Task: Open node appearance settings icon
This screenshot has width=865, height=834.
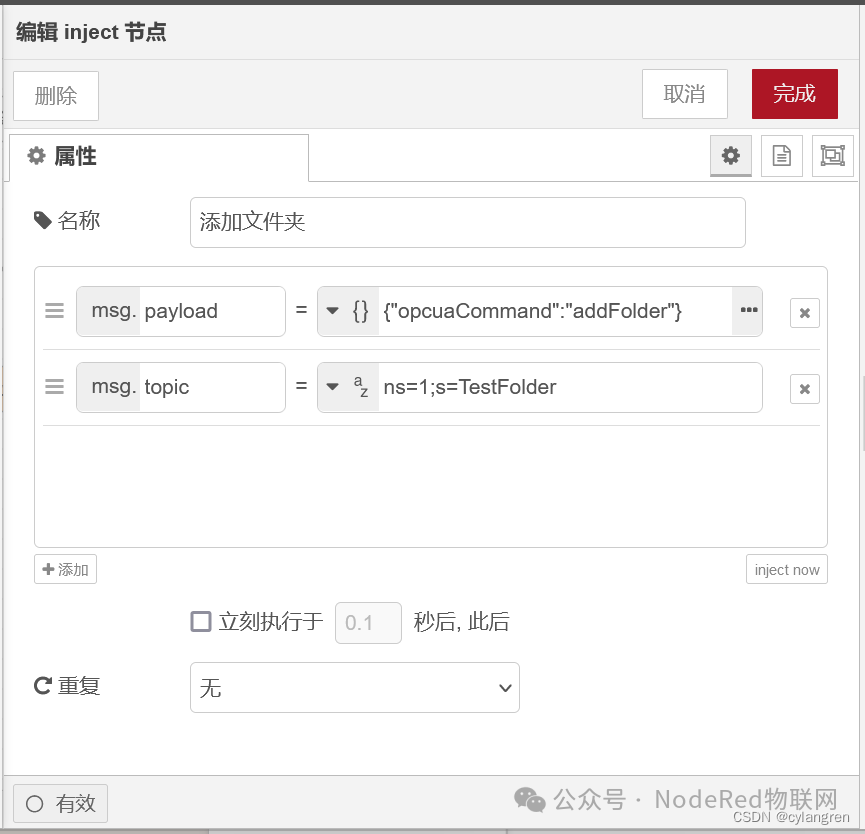Action: pos(832,156)
